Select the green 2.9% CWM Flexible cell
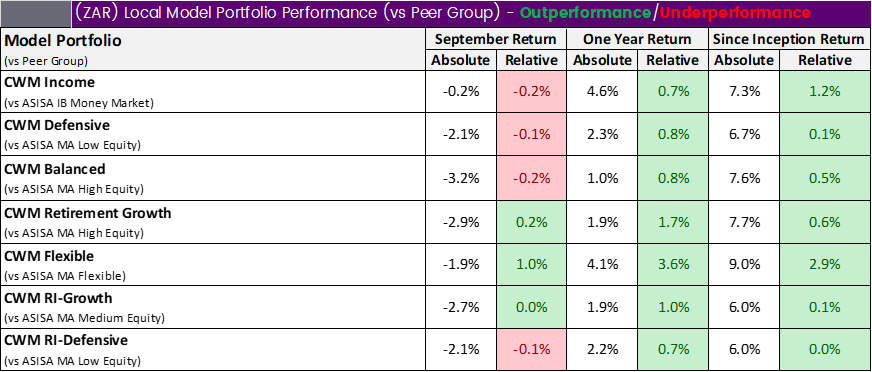The height and width of the screenshot is (372, 872). pos(825,265)
